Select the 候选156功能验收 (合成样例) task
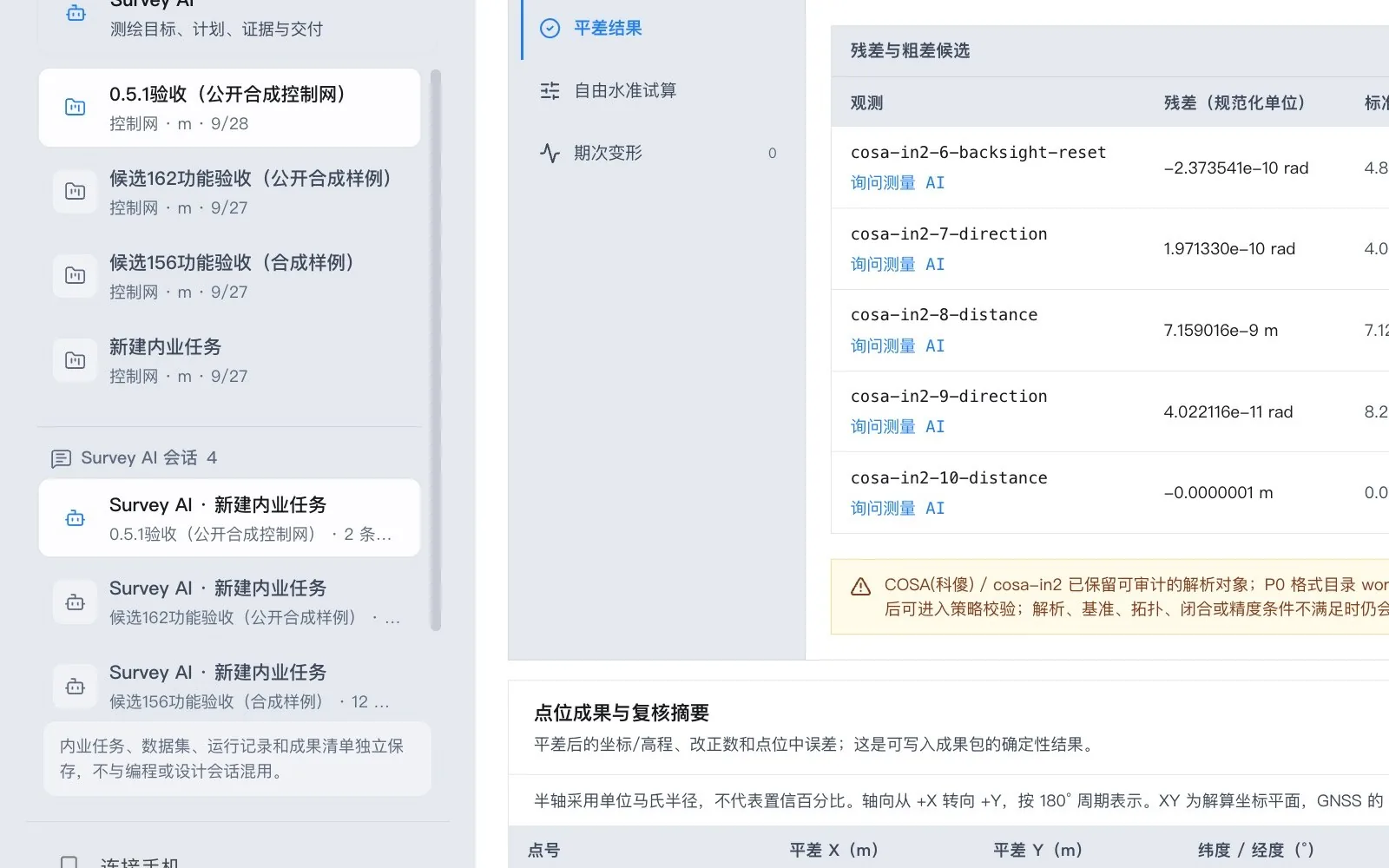Image resolution: width=1389 pixels, height=868 pixels. coord(229,276)
